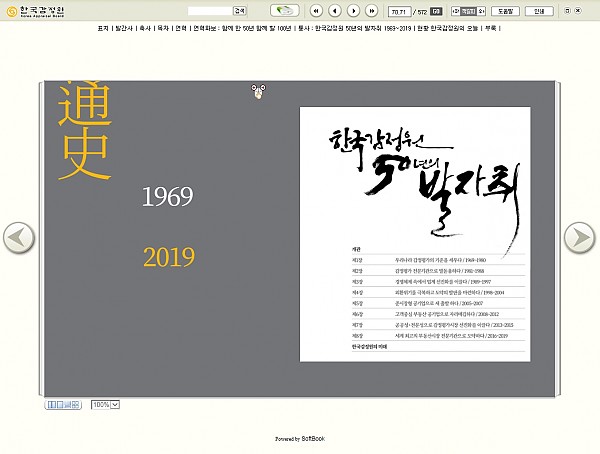The image size is (600, 454).
Task: Click the 제5장 2005-2007 chapter row
Action: (x=439, y=303)
